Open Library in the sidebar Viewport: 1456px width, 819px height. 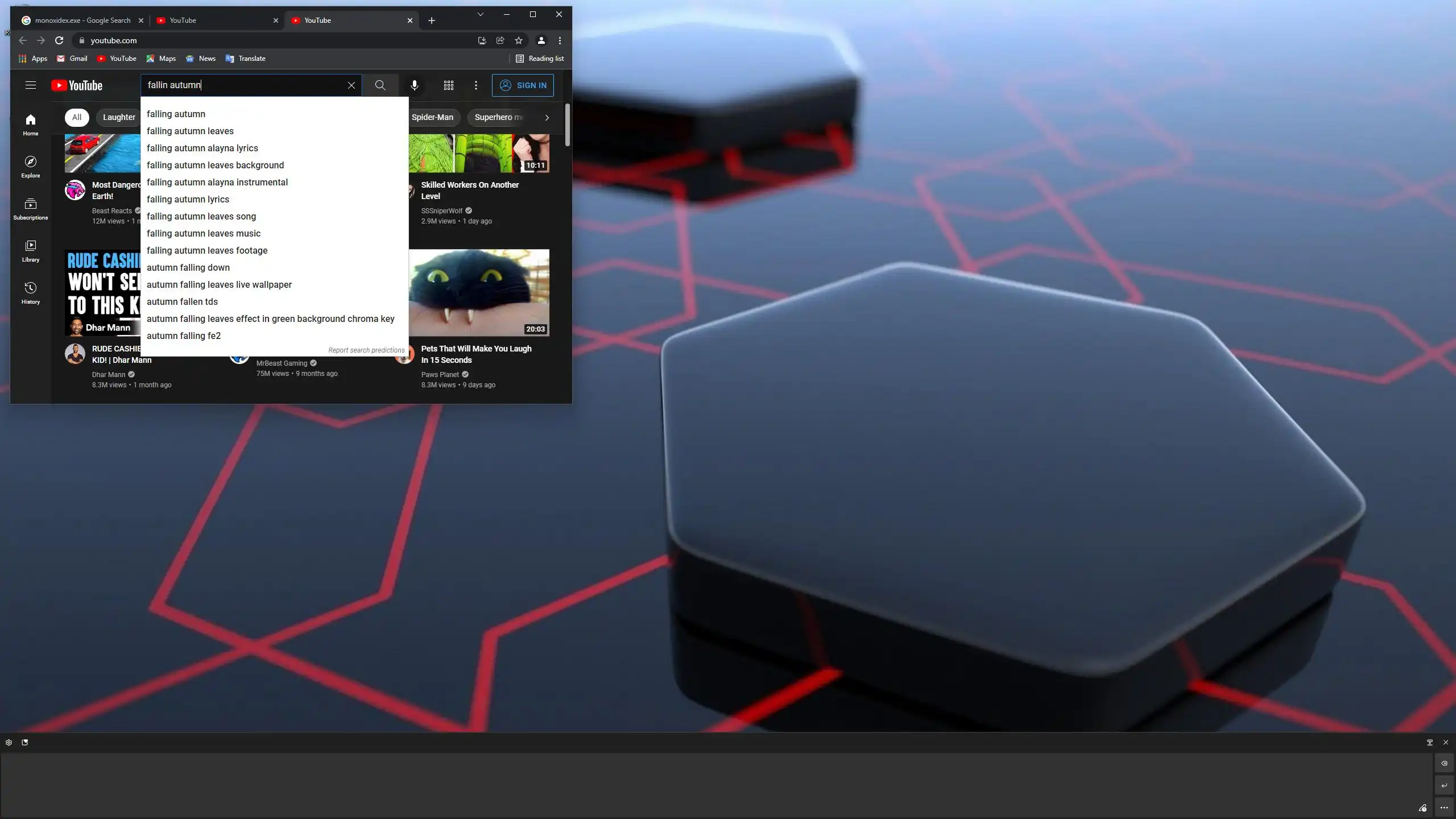(x=31, y=251)
